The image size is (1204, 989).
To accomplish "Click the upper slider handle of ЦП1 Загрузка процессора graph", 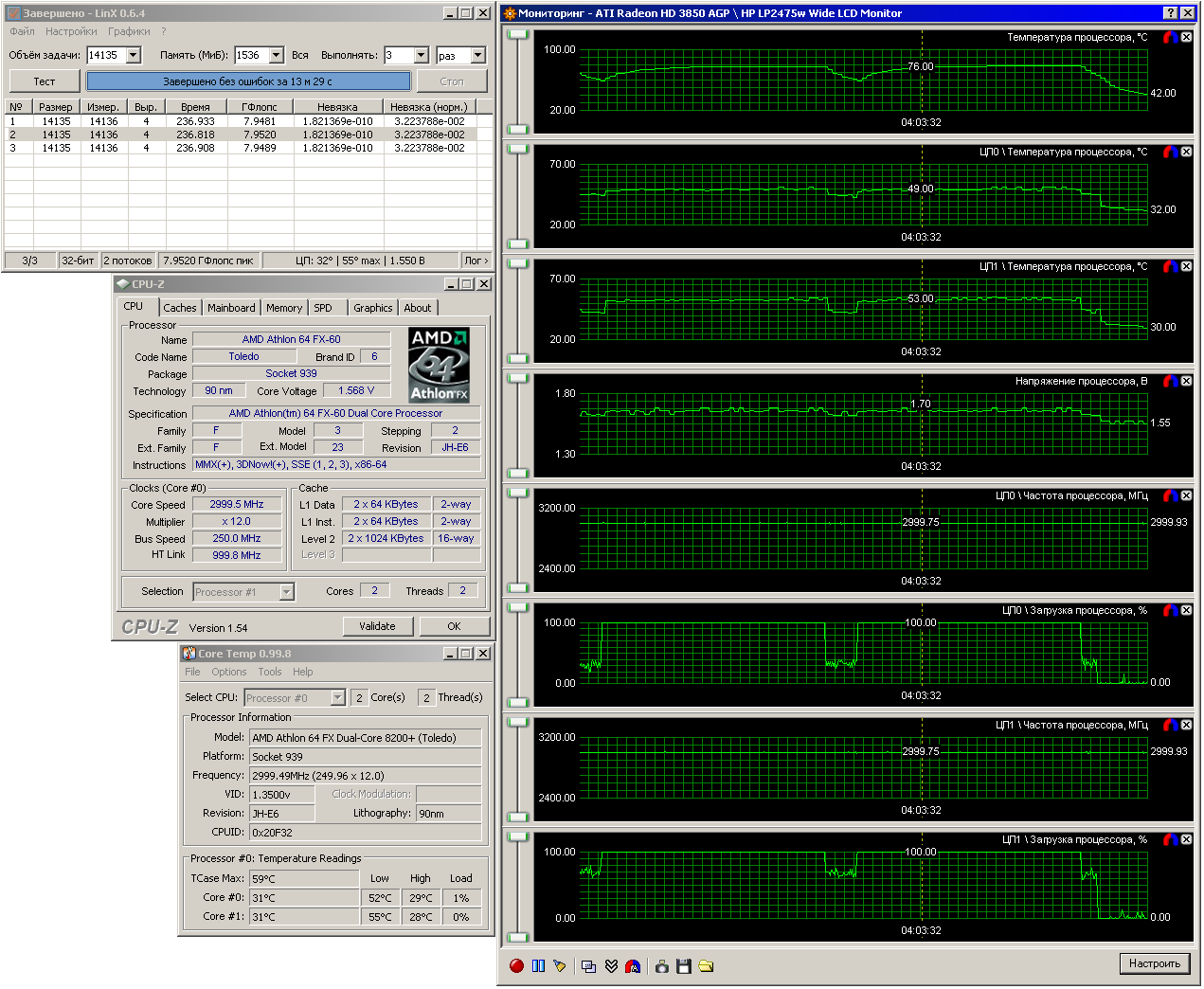I will [517, 836].
